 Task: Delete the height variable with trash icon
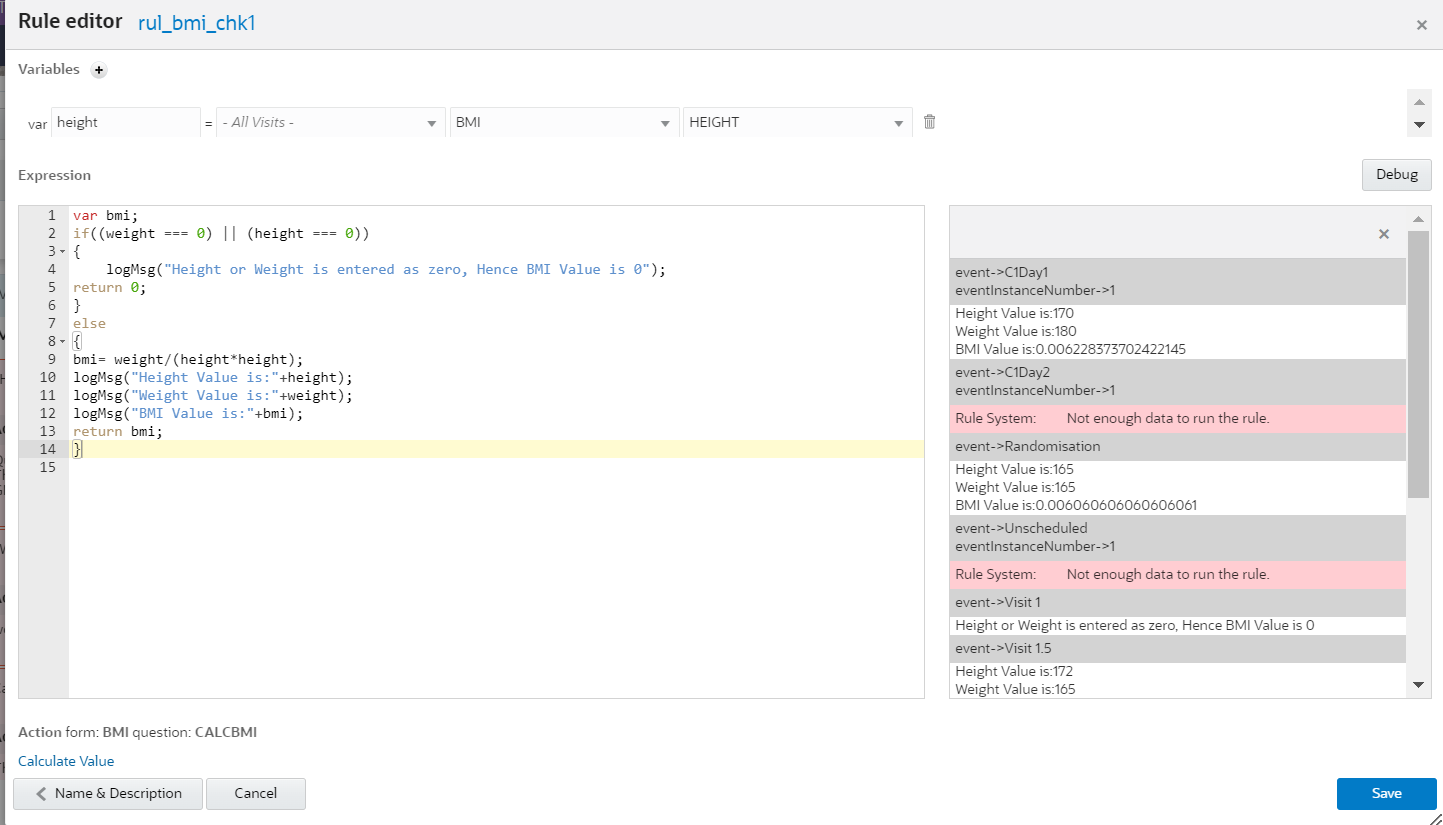coord(930,122)
